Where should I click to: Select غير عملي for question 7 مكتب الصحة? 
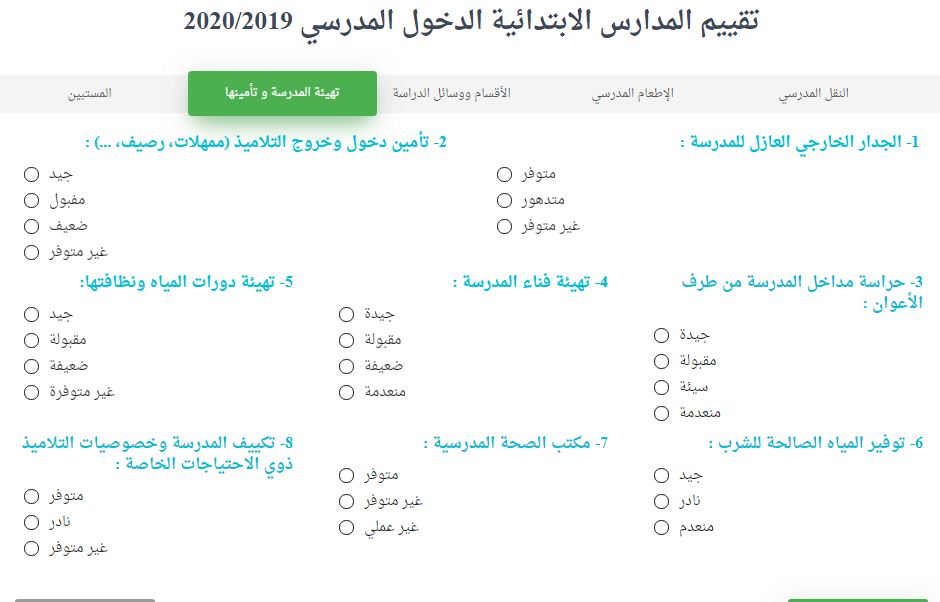(x=347, y=527)
